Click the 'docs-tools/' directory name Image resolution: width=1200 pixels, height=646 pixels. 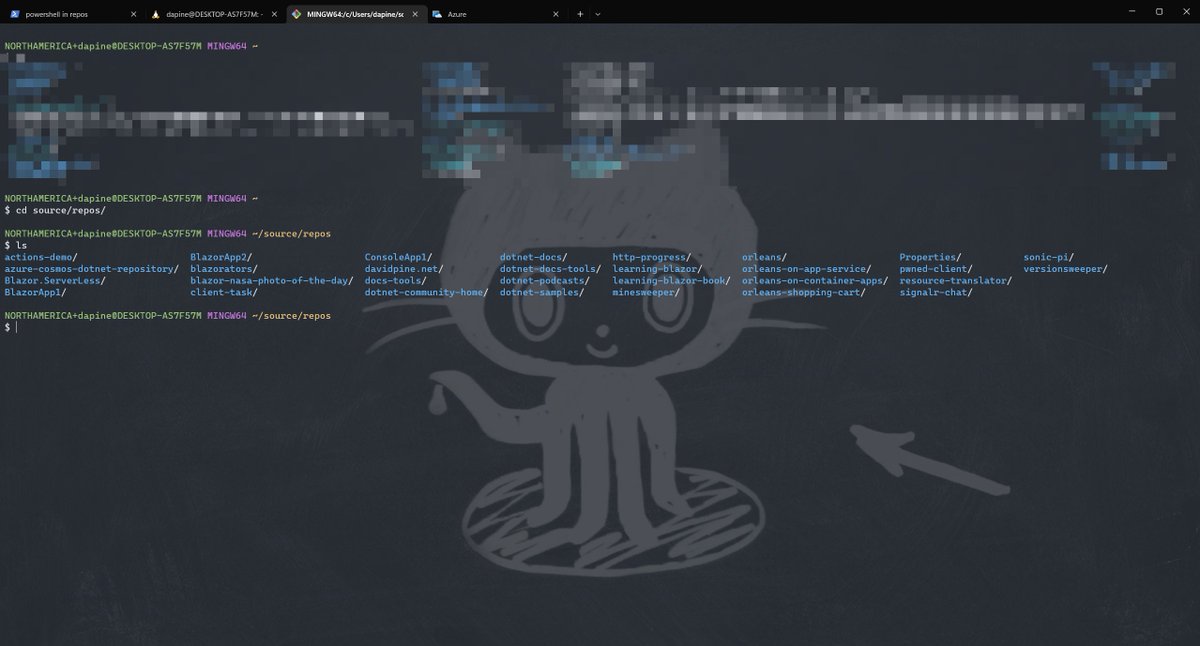395,281
